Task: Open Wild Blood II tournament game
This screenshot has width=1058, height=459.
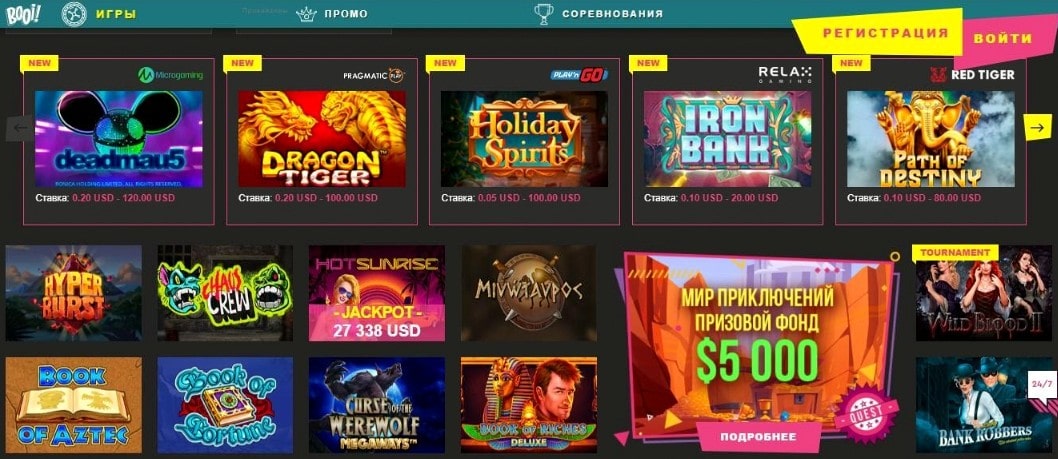Action: 984,293
